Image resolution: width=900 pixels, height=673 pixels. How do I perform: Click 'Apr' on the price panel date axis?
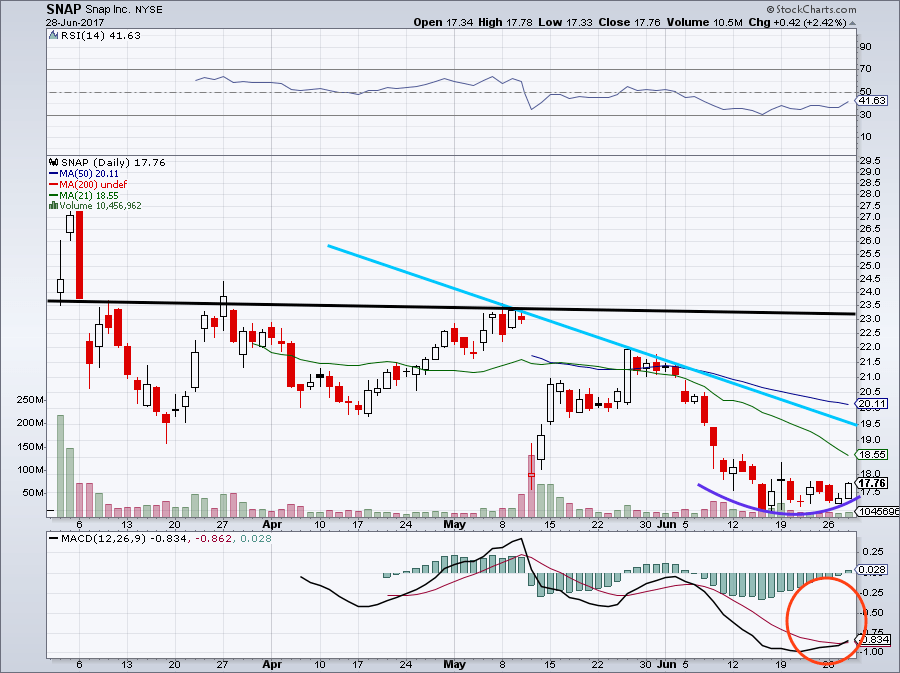271,524
